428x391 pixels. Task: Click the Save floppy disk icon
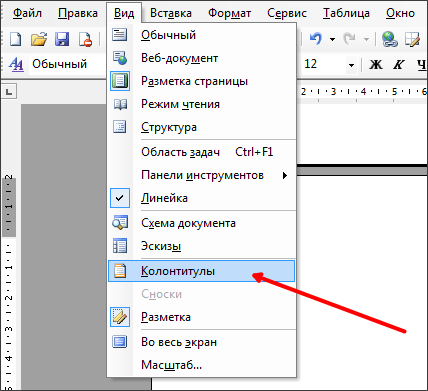pyautogui.click(x=62, y=39)
